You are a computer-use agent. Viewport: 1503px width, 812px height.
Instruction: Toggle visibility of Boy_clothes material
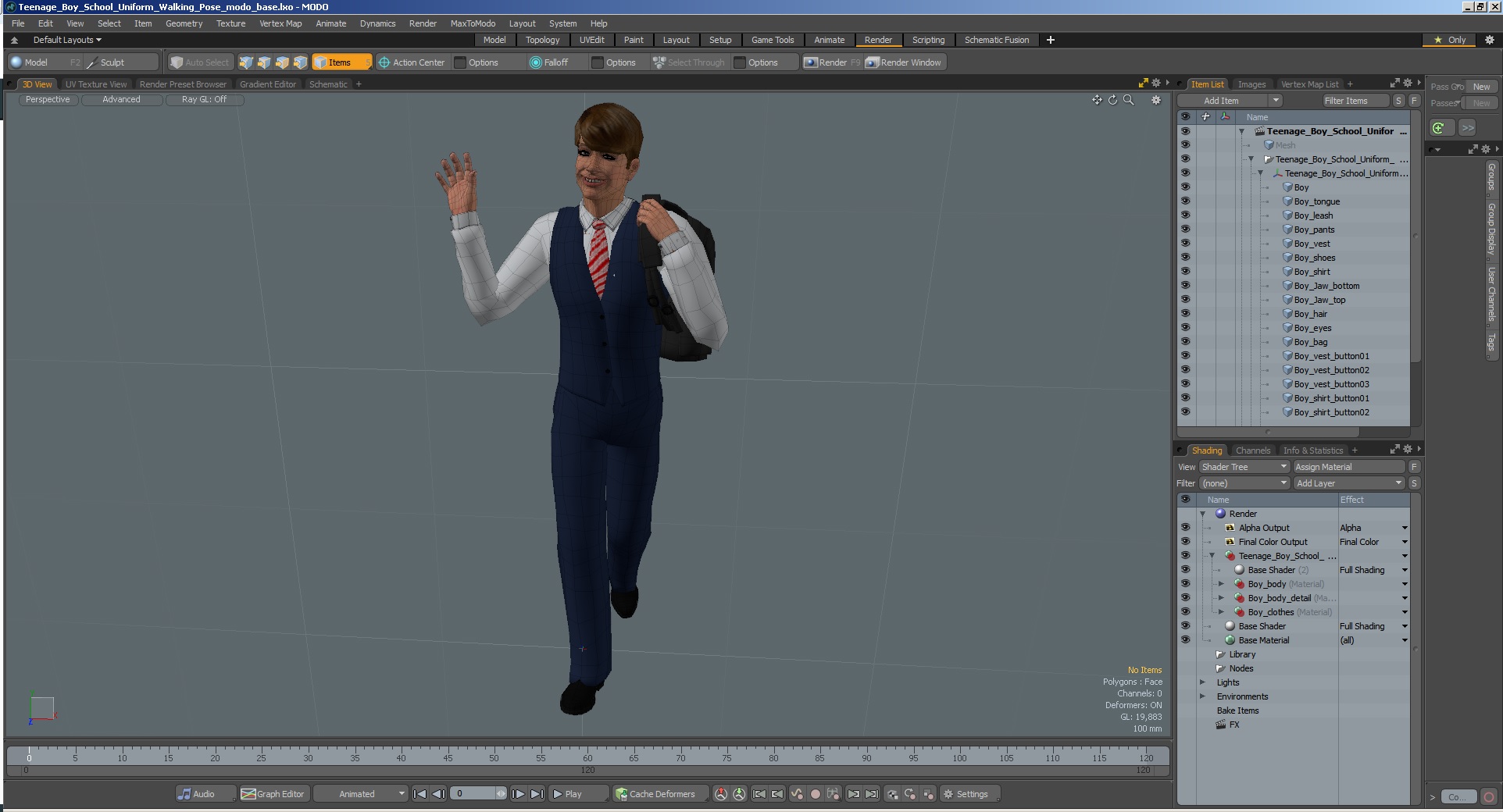click(x=1185, y=612)
